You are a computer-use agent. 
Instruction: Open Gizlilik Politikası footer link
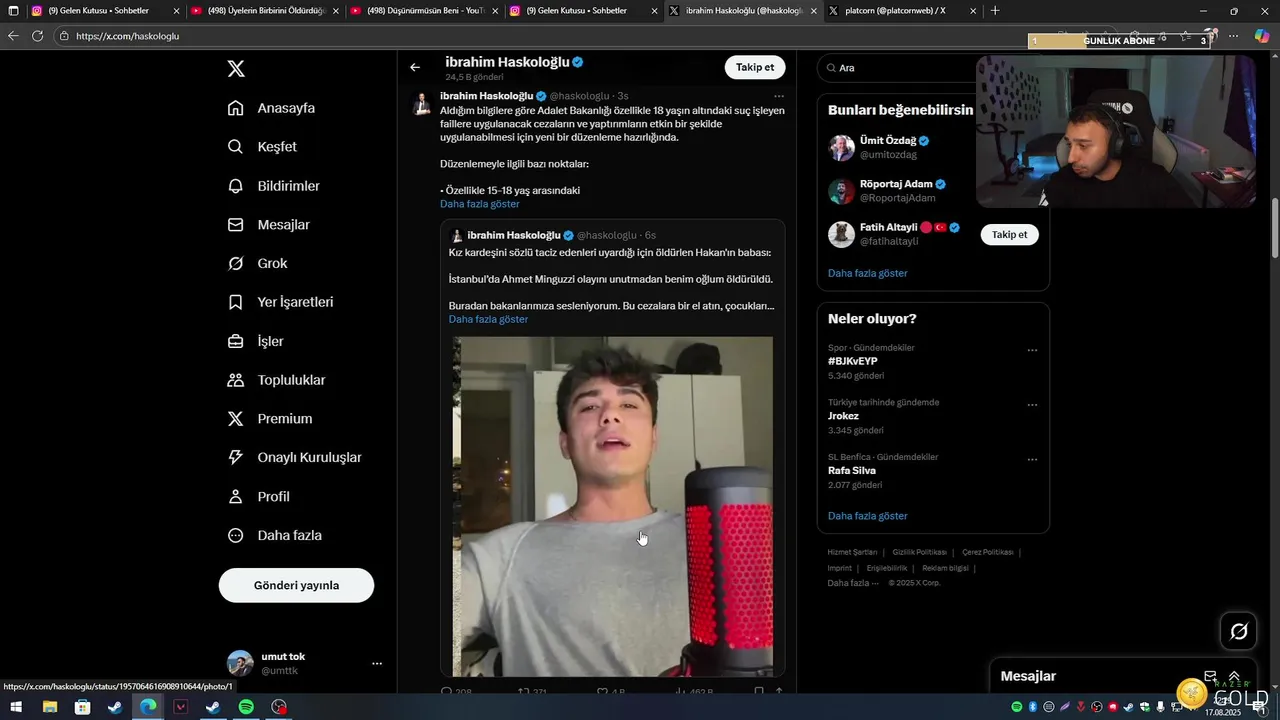(920, 552)
